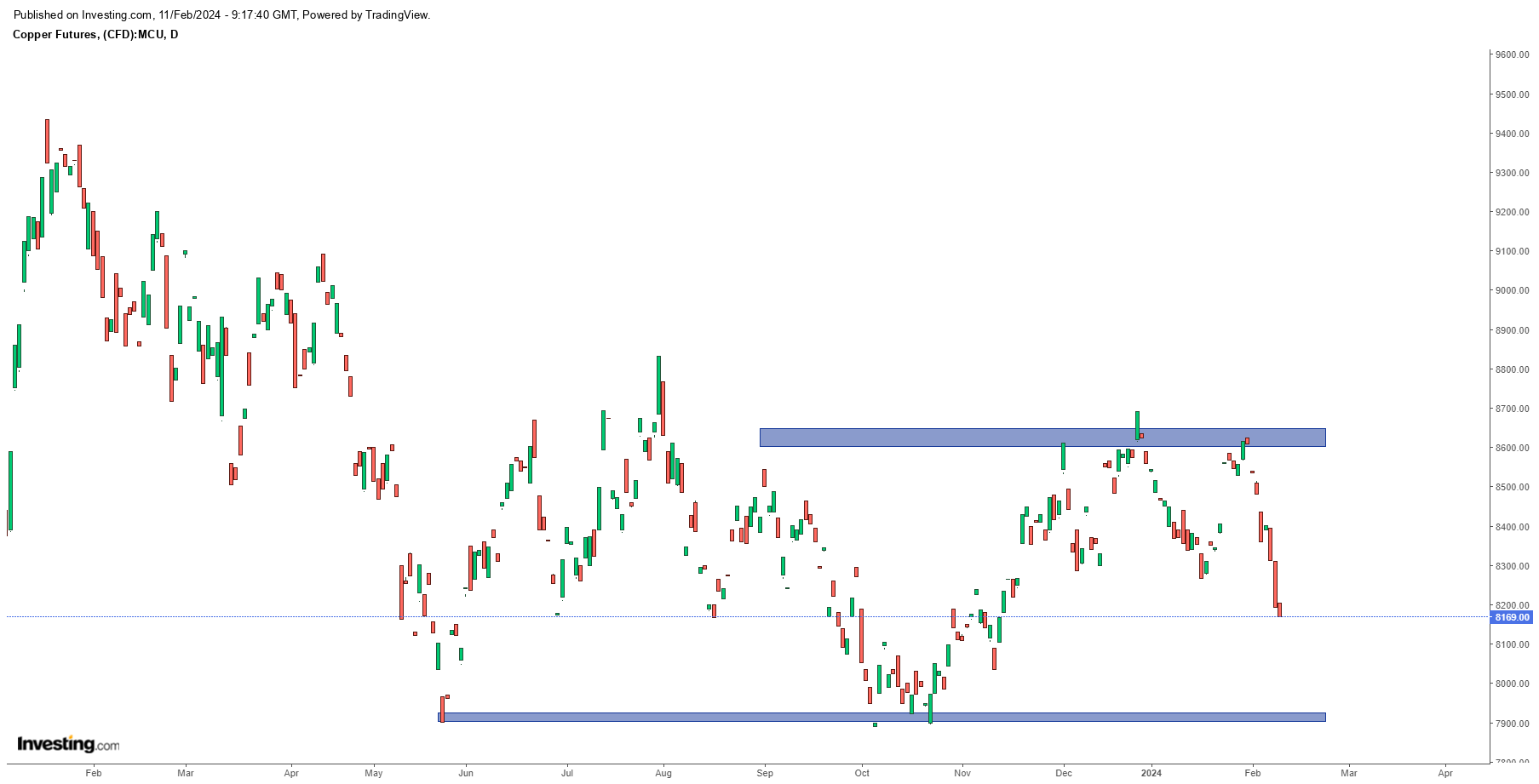Click the Oct label on time axis

point(862,773)
